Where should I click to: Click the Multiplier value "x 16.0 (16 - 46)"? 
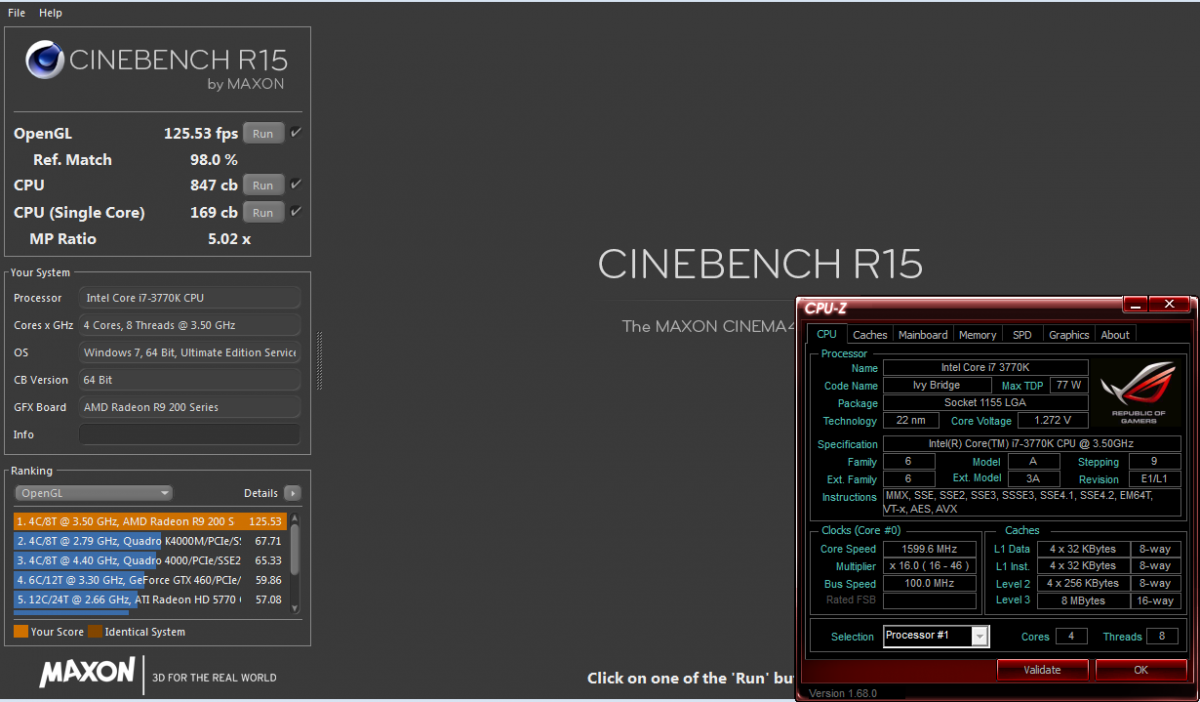(930, 566)
